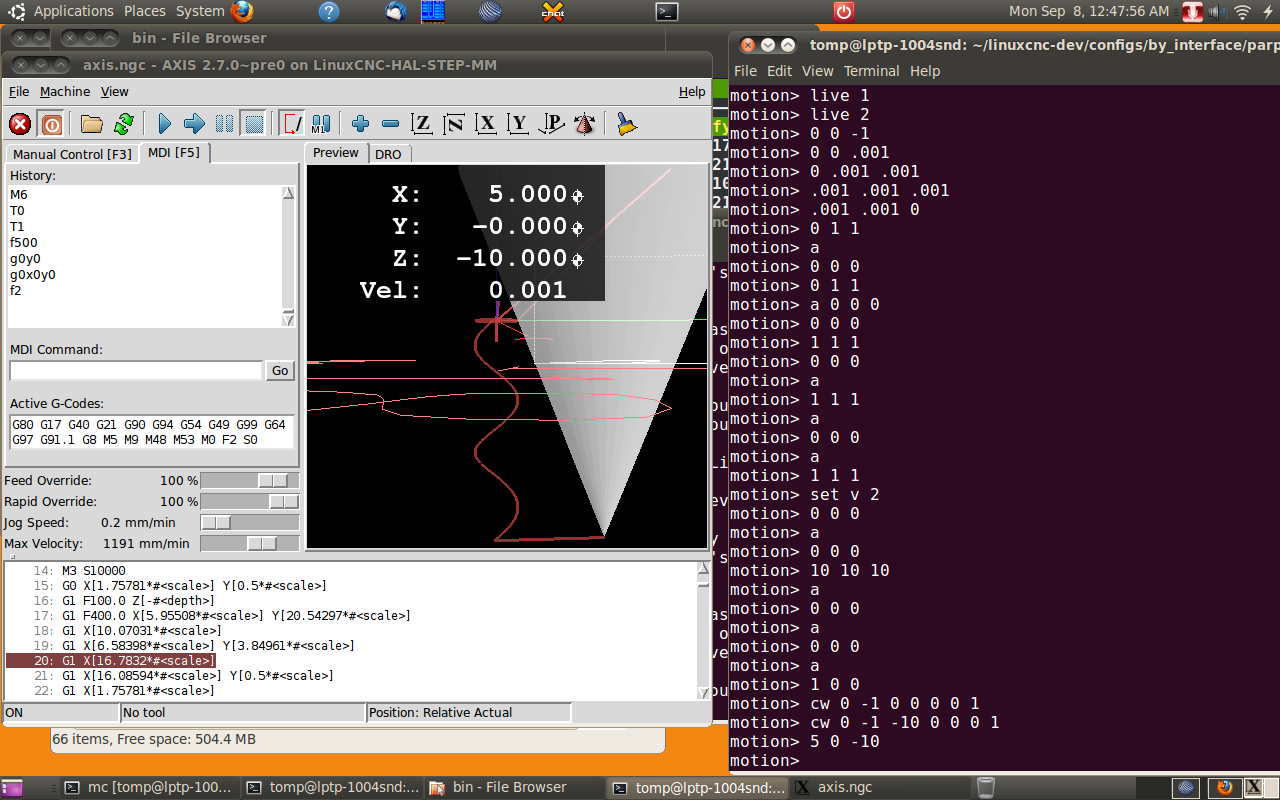The height and width of the screenshot is (800, 1280).
Task: Select history entry M6
Action: click(x=19, y=195)
